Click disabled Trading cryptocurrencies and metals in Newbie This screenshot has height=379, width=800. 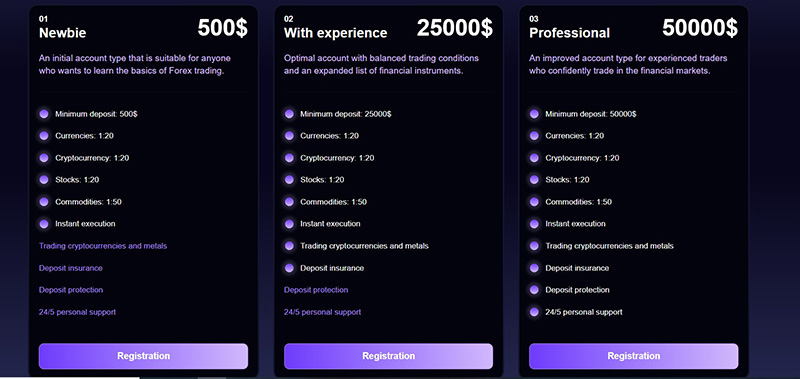pyautogui.click(x=103, y=246)
